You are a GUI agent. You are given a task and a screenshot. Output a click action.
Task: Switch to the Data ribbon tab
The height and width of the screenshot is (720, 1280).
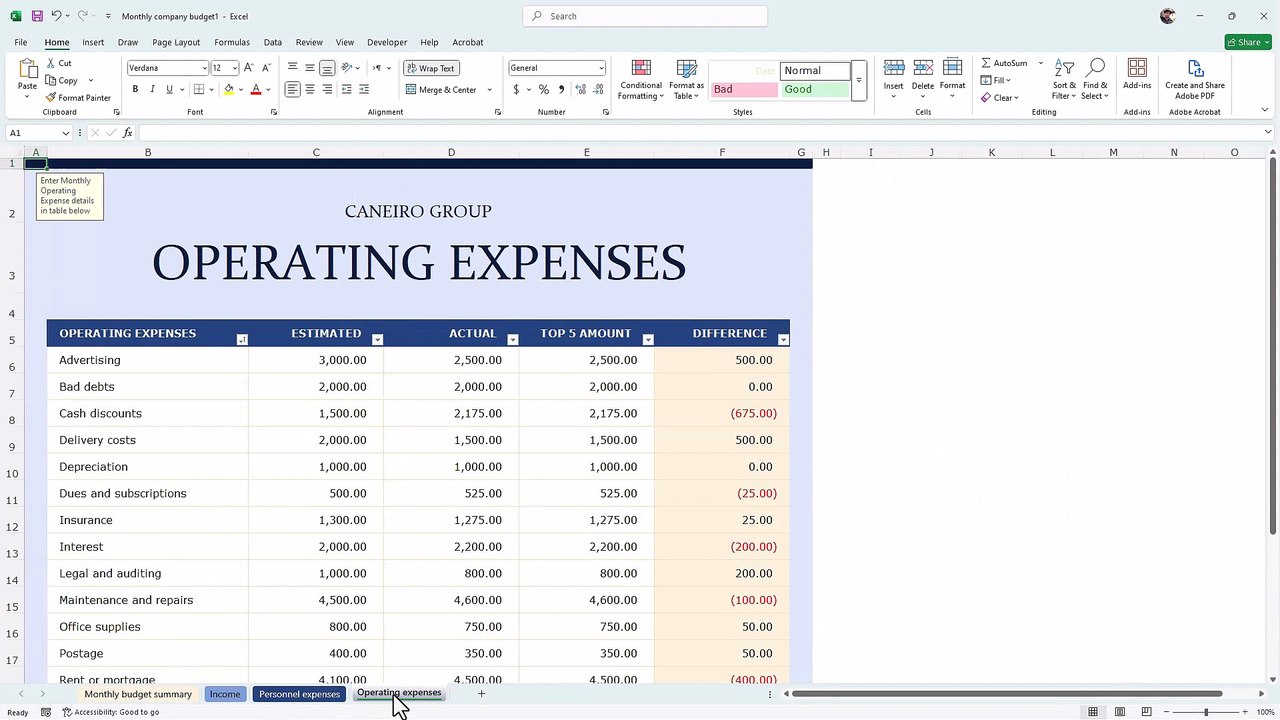[x=273, y=42]
